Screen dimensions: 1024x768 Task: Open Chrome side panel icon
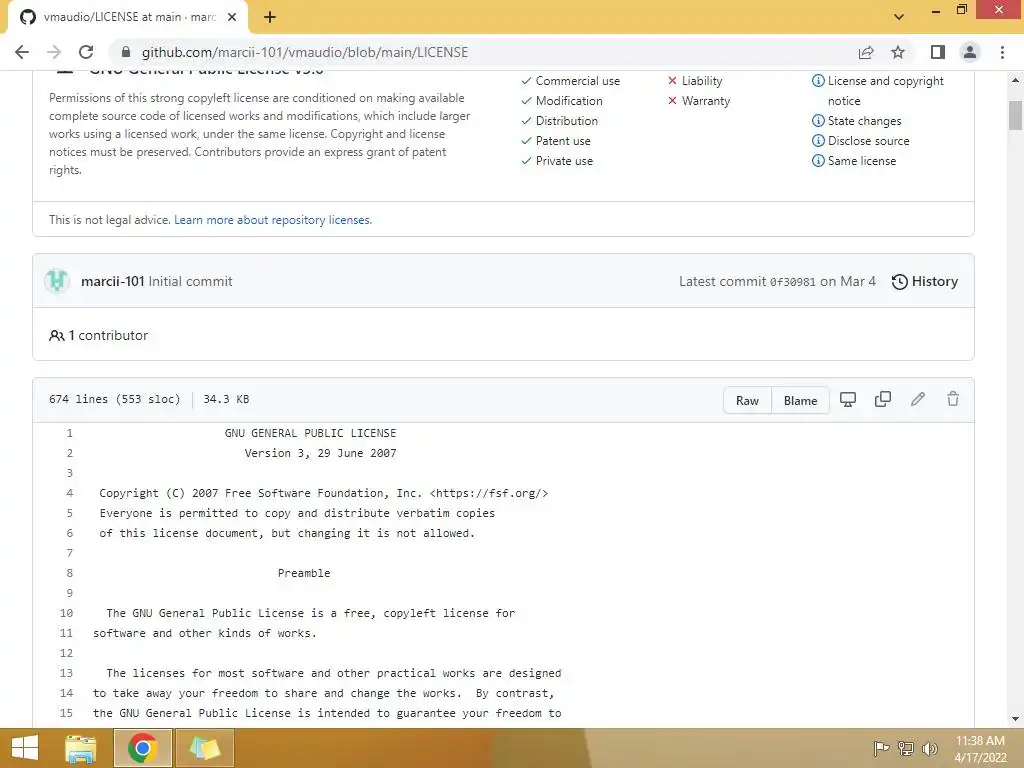click(938, 52)
